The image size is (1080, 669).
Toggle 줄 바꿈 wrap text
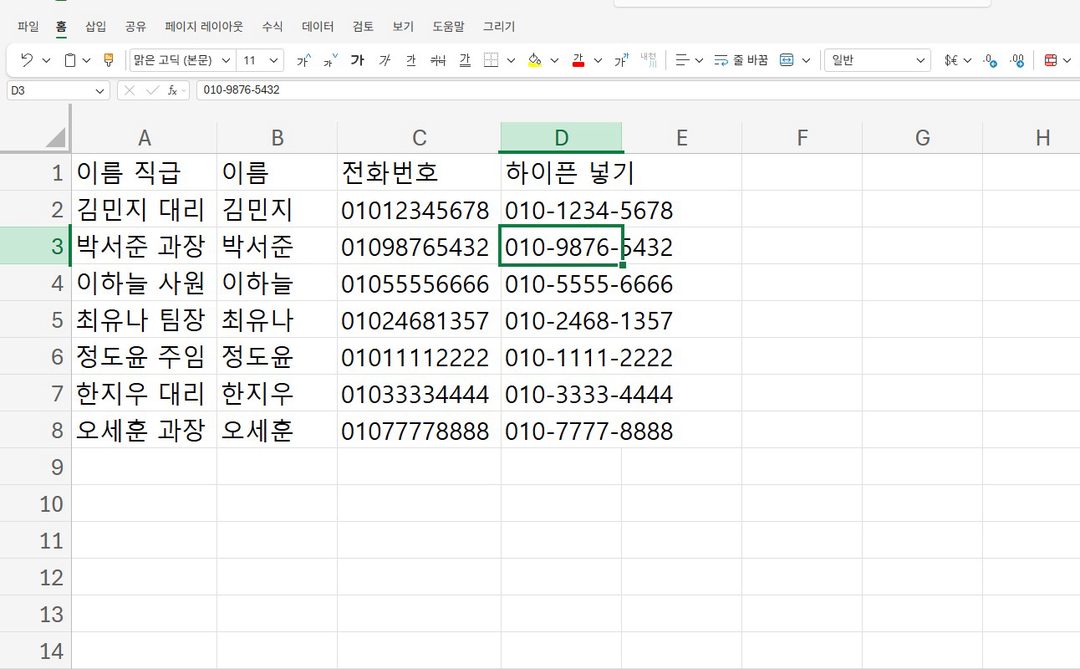point(741,60)
